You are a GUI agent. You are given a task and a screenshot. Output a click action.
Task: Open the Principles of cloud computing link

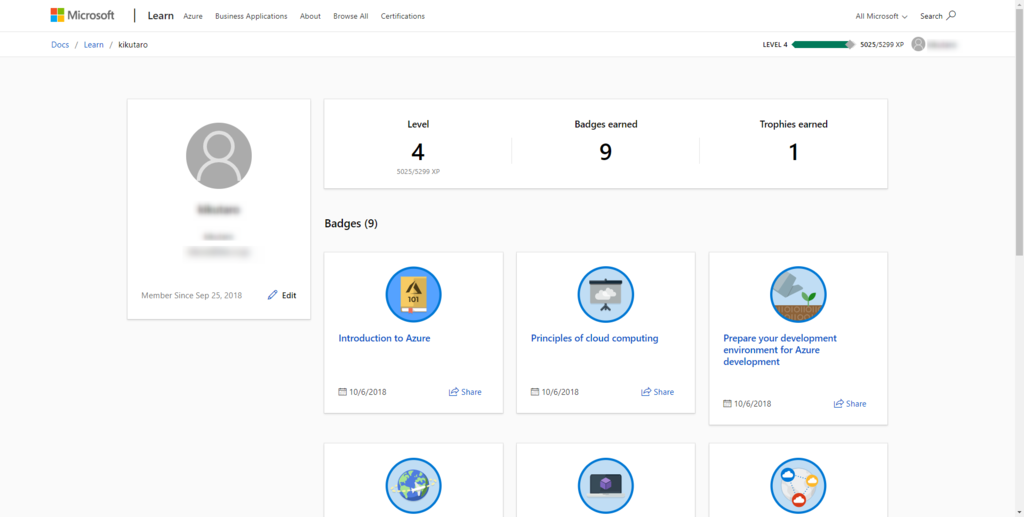click(594, 338)
